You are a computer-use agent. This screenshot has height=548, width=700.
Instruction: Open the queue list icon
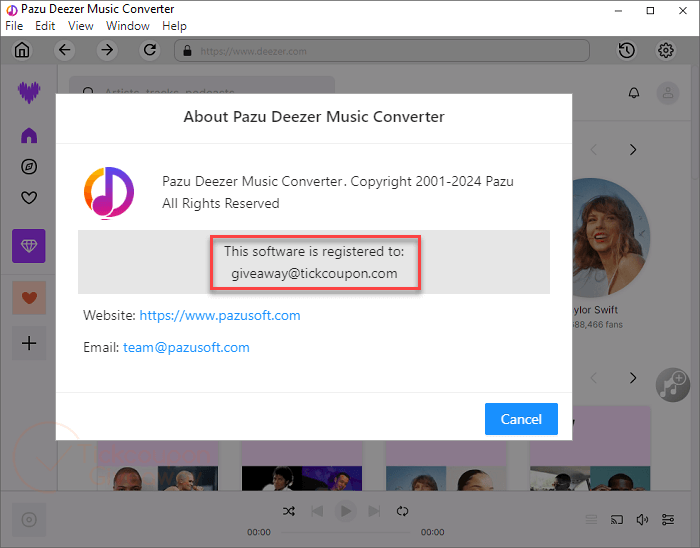(592, 519)
